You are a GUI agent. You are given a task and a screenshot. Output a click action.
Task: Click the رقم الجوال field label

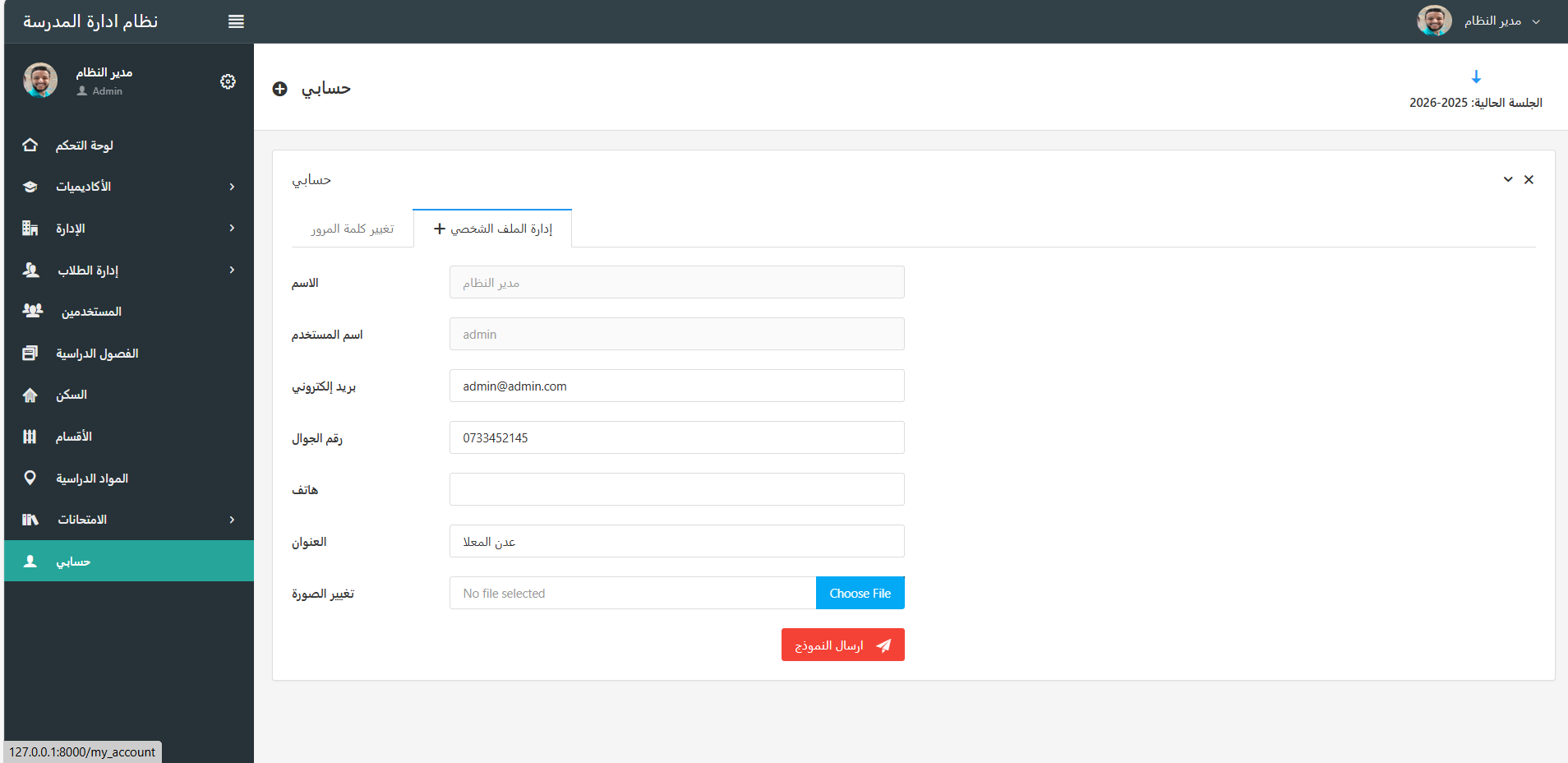click(317, 438)
